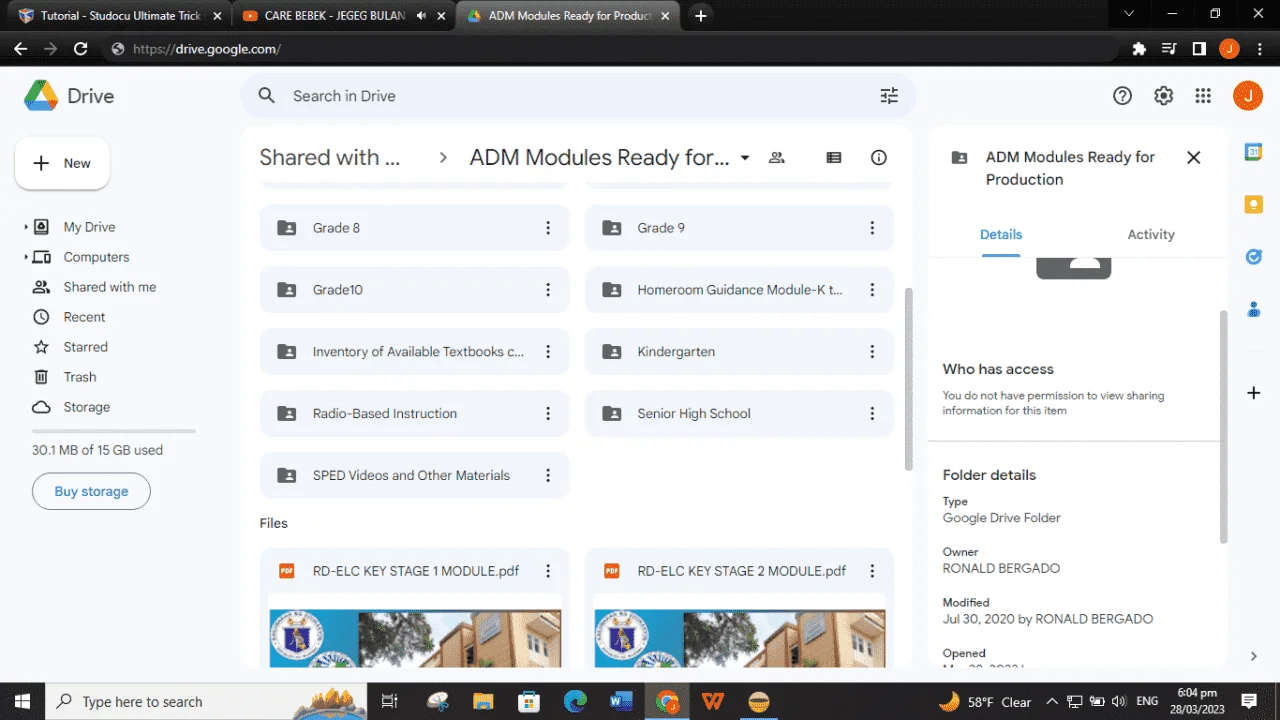Go to Shared with me
Screen dimensions: 1280x720
point(110,287)
